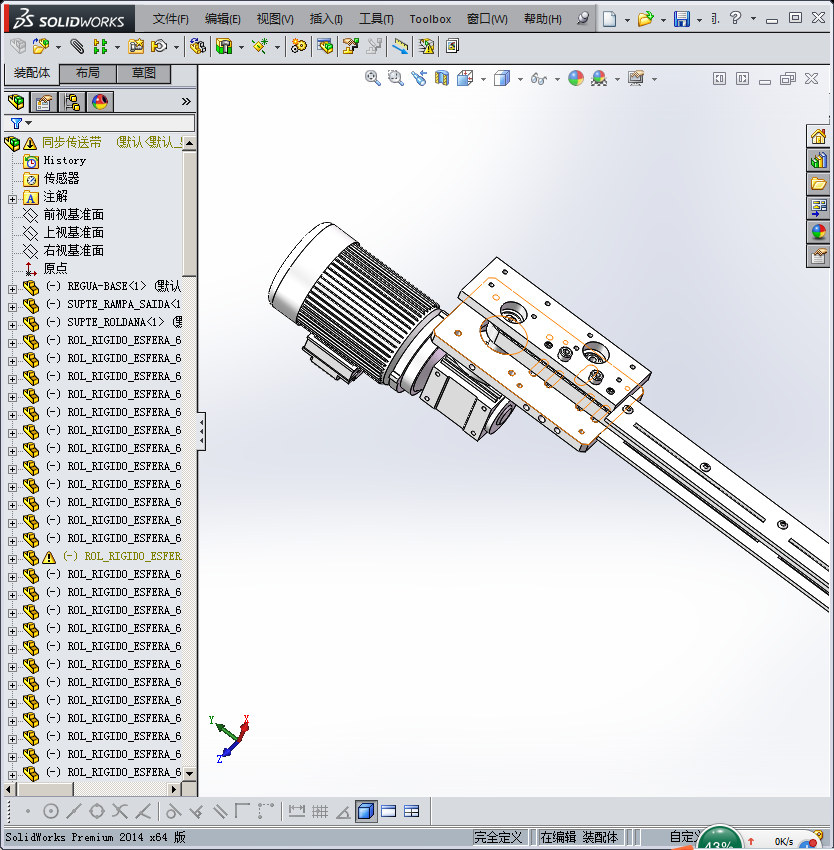Viewport: 834px width, 850px height.
Task: Open the 视图(V) menu
Action: (x=275, y=19)
